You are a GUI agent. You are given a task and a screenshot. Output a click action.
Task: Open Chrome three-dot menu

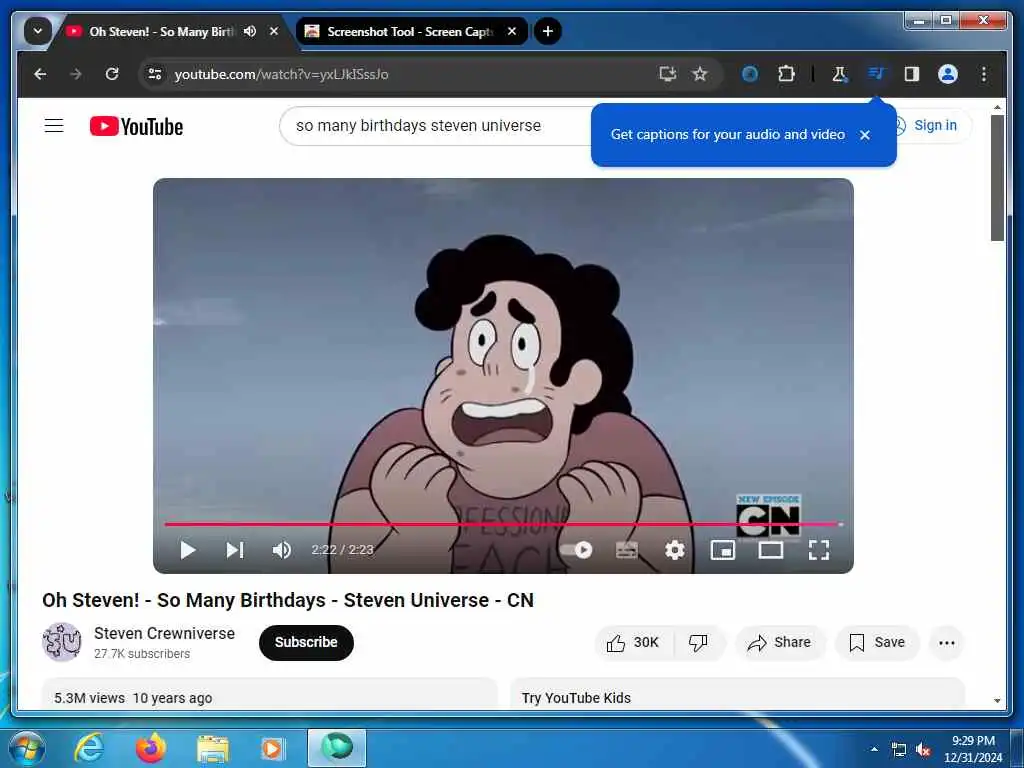pyautogui.click(x=984, y=74)
